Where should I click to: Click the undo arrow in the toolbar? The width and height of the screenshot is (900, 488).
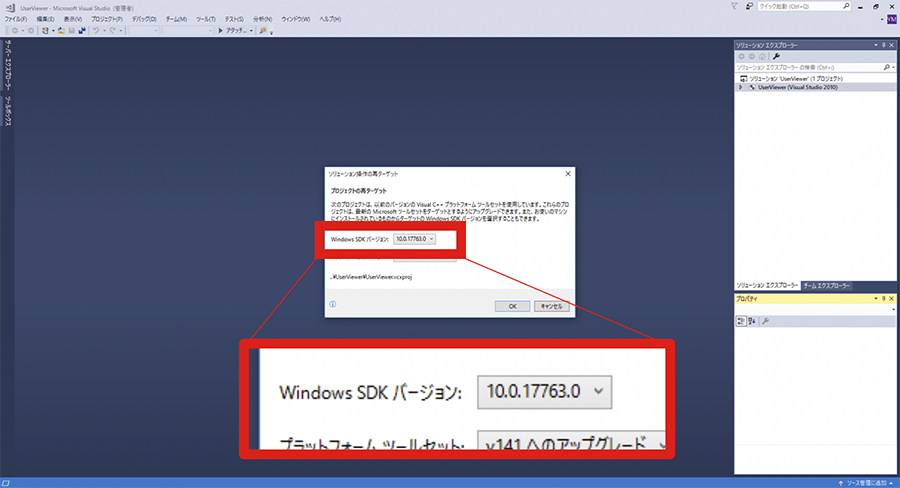coord(96,30)
